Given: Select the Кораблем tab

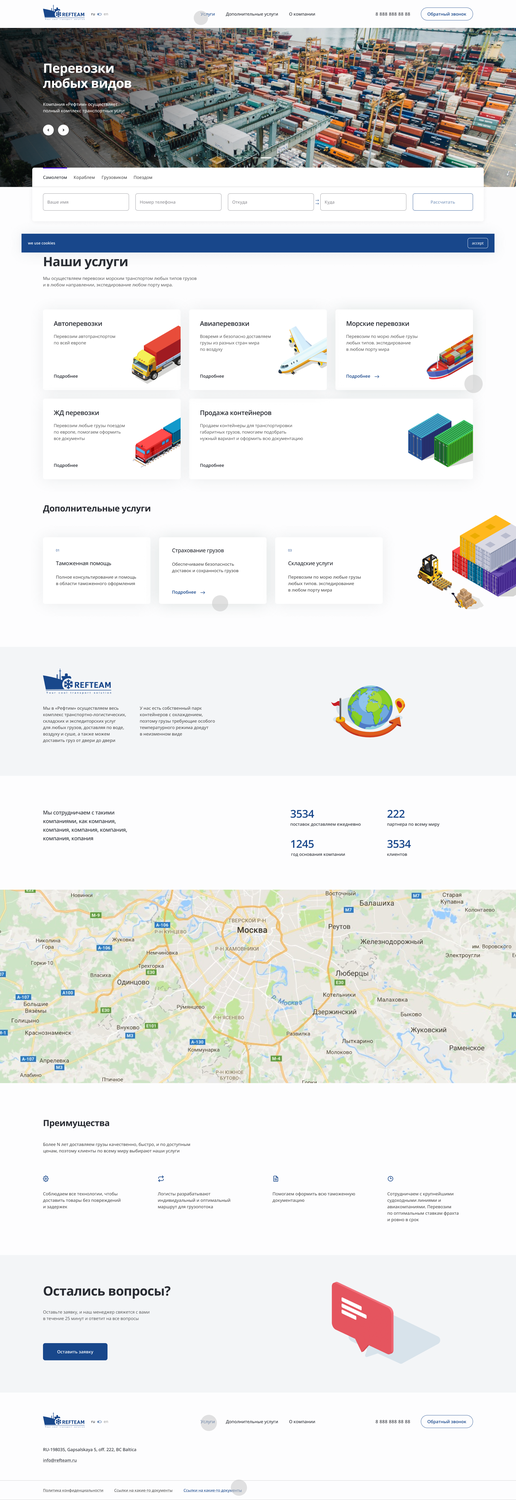Looking at the screenshot, I should tap(84, 177).
